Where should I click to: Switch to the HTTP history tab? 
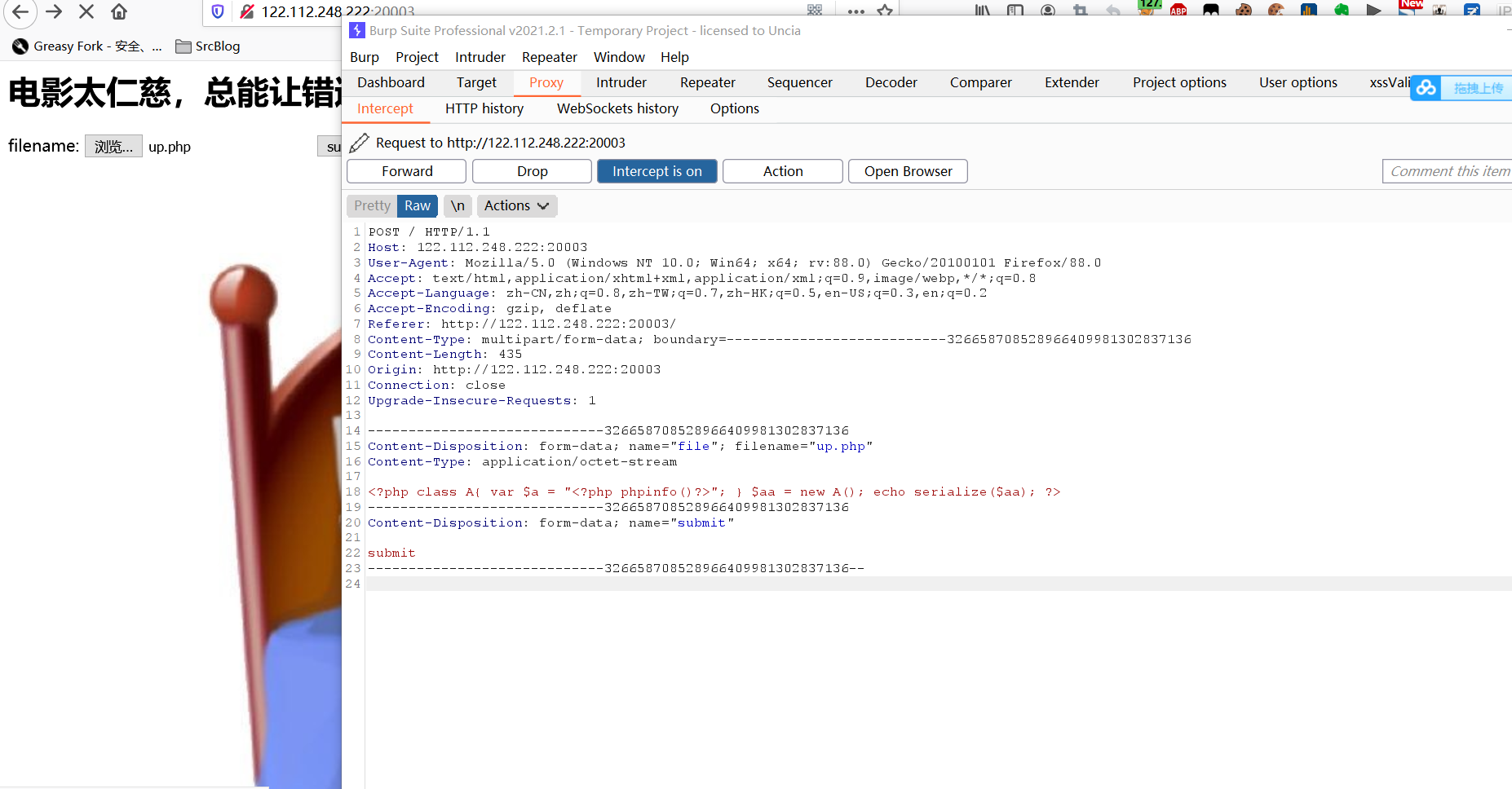[x=484, y=108]
